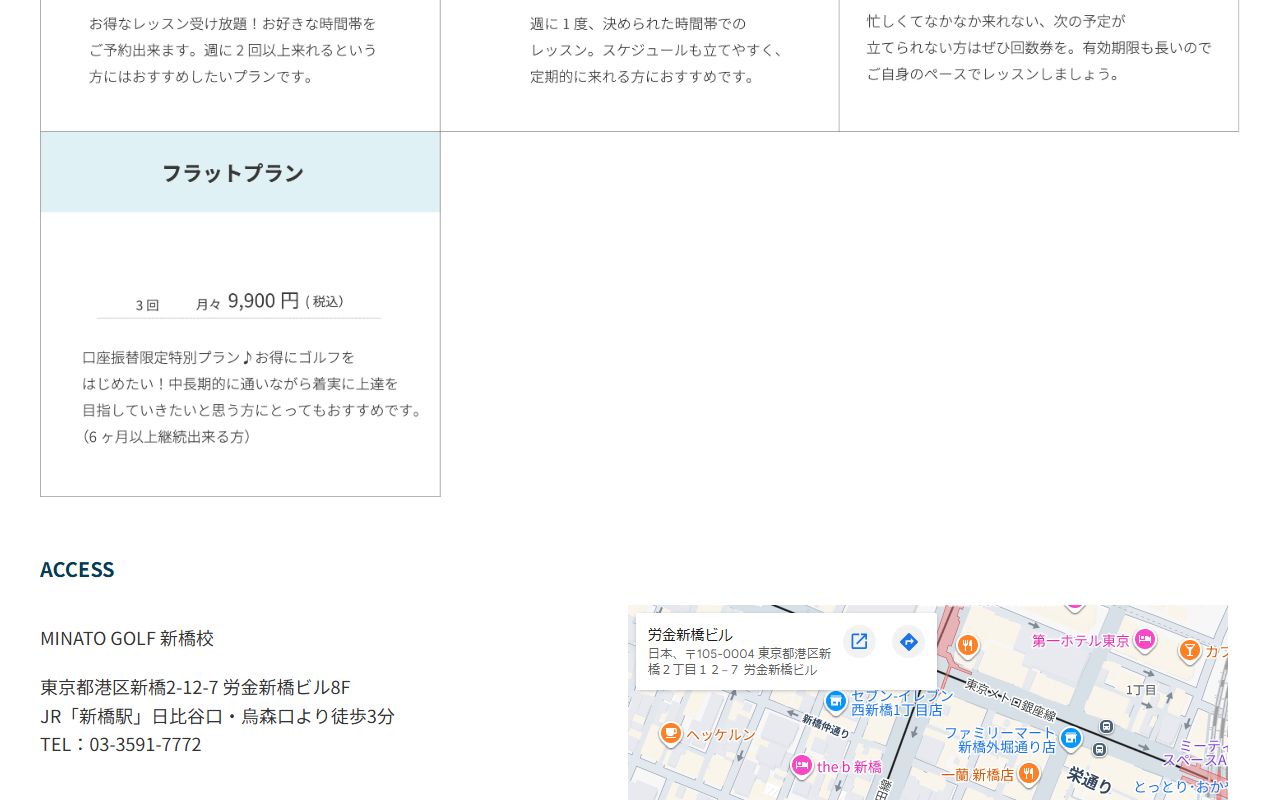
Task: Click the フラットプラン plan heading
Action: (233, 173)
